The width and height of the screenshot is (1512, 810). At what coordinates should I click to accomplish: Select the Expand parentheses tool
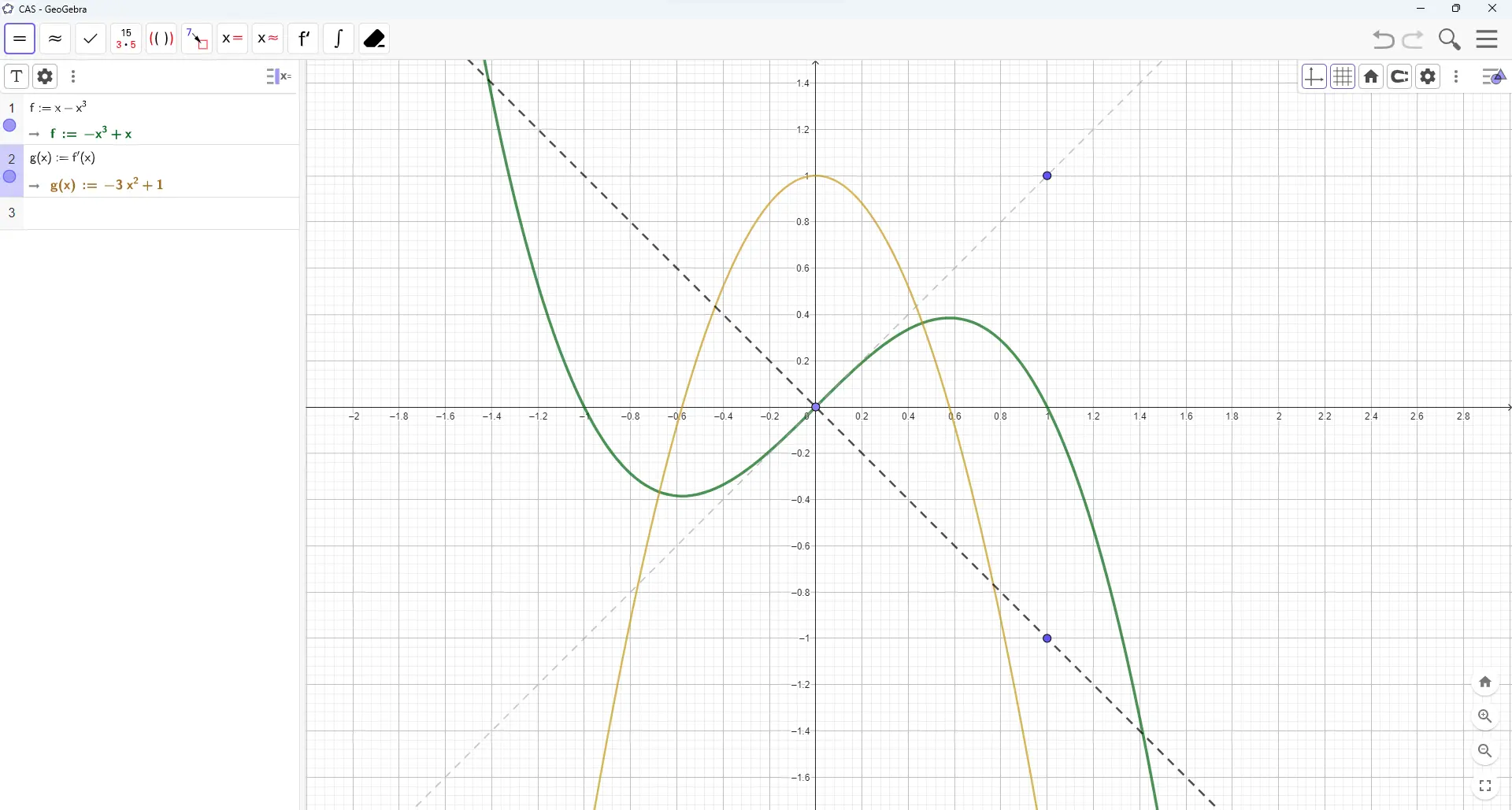coord(161,39)
